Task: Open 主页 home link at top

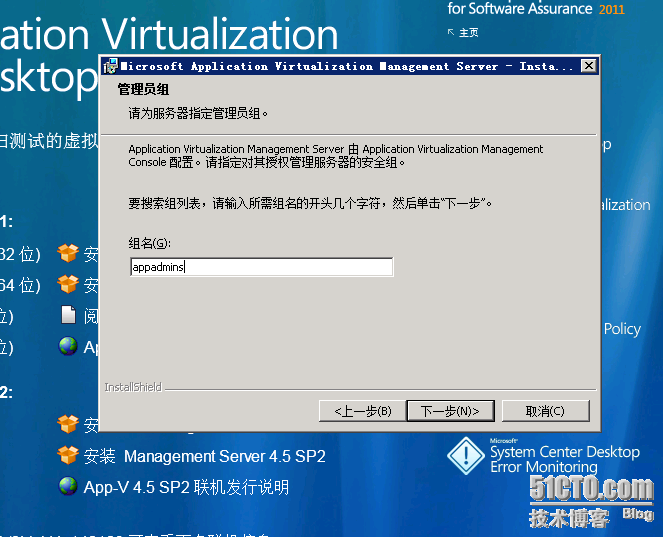Action: click(x=468, y=33)
